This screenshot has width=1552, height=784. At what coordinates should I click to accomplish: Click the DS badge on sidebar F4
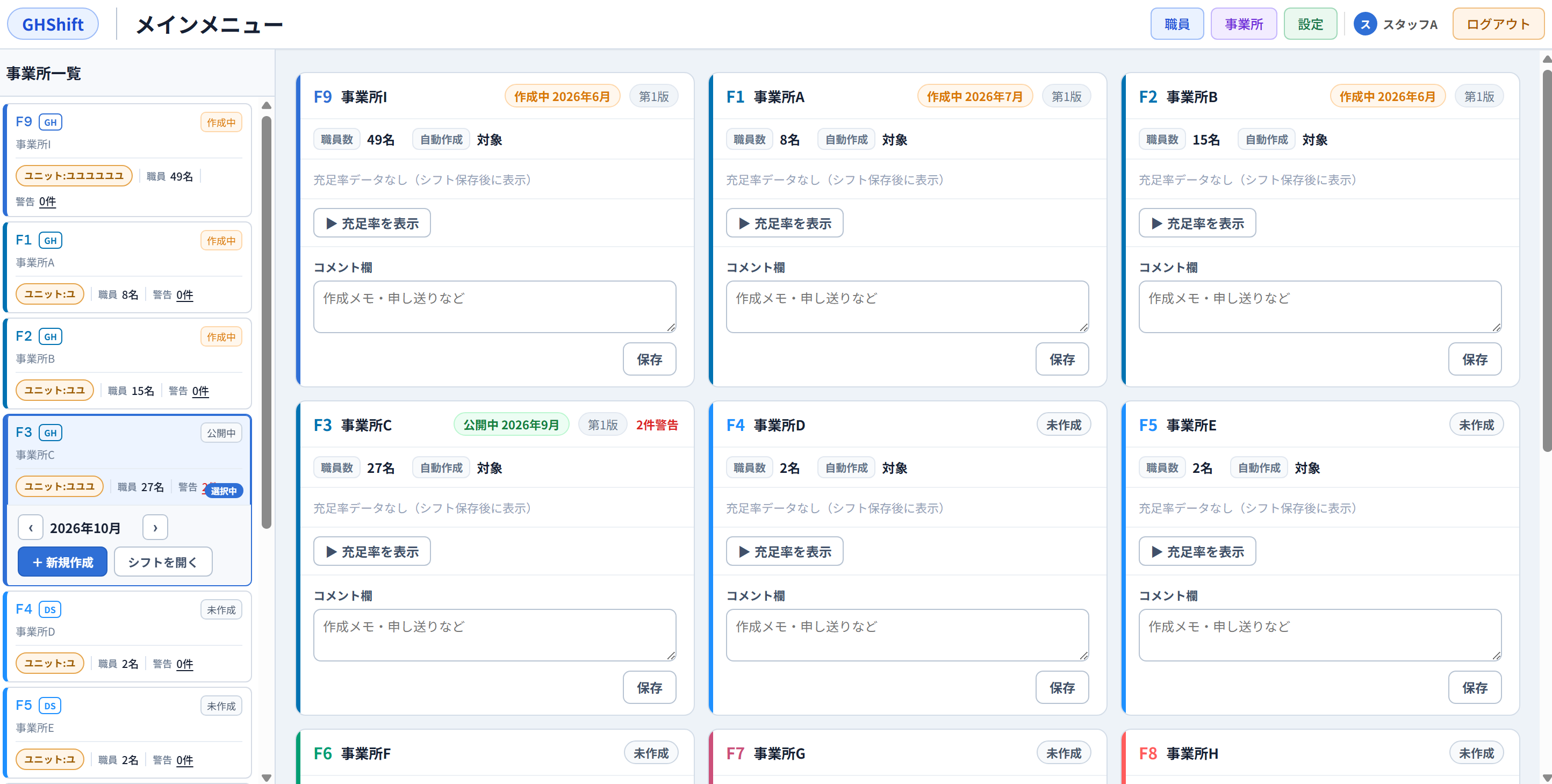tap(50, 609)
